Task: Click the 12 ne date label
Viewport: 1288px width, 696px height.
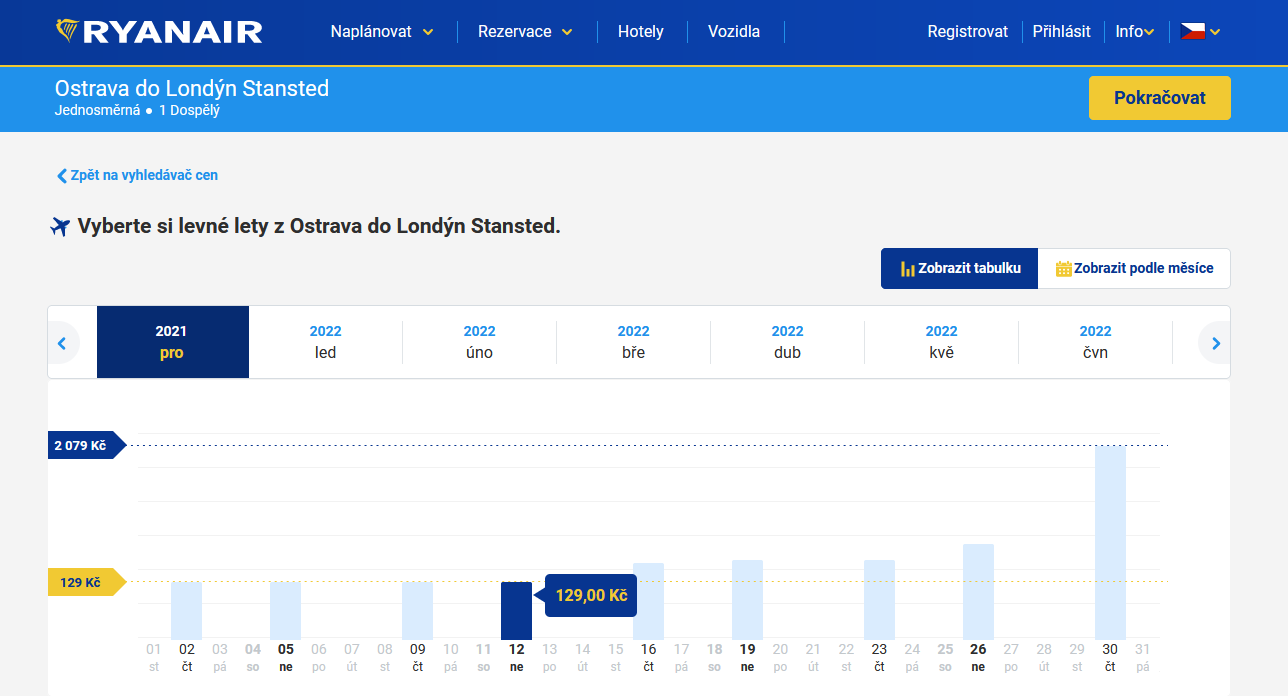Action: pyautogui.click(x=516, y=658)
